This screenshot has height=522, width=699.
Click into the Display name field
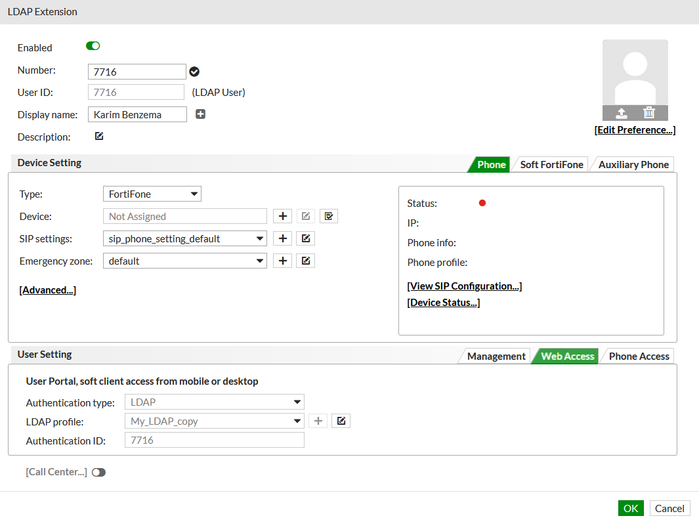pyautogui.click(x=137, y=114)
